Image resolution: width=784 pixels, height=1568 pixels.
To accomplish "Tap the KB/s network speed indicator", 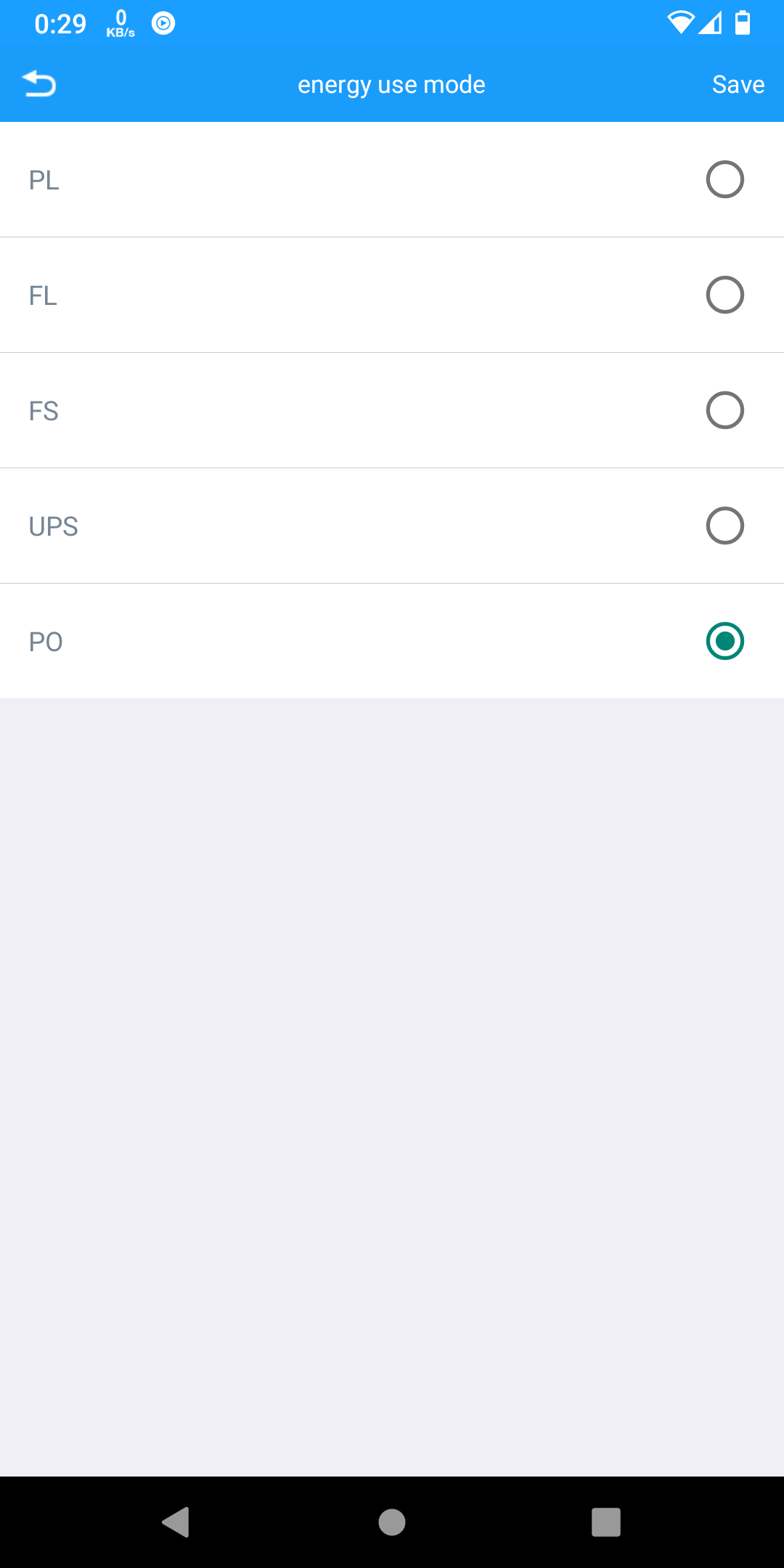I will [121, 24].
